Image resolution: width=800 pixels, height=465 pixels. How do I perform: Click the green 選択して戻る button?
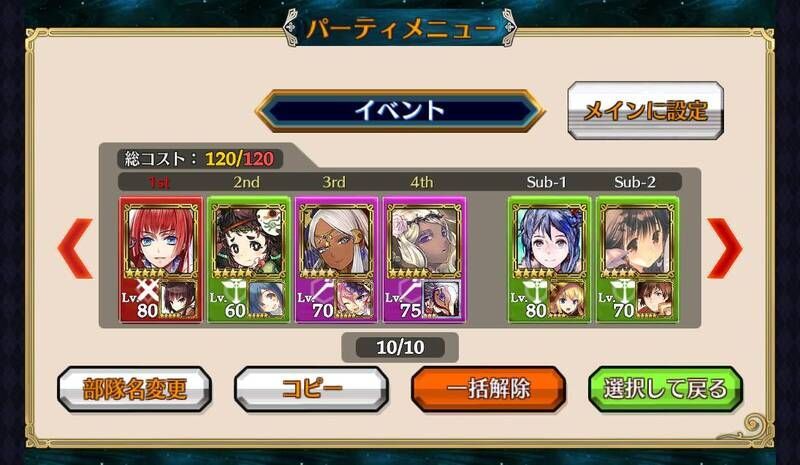pyautogui.click(x=665, y=389)
